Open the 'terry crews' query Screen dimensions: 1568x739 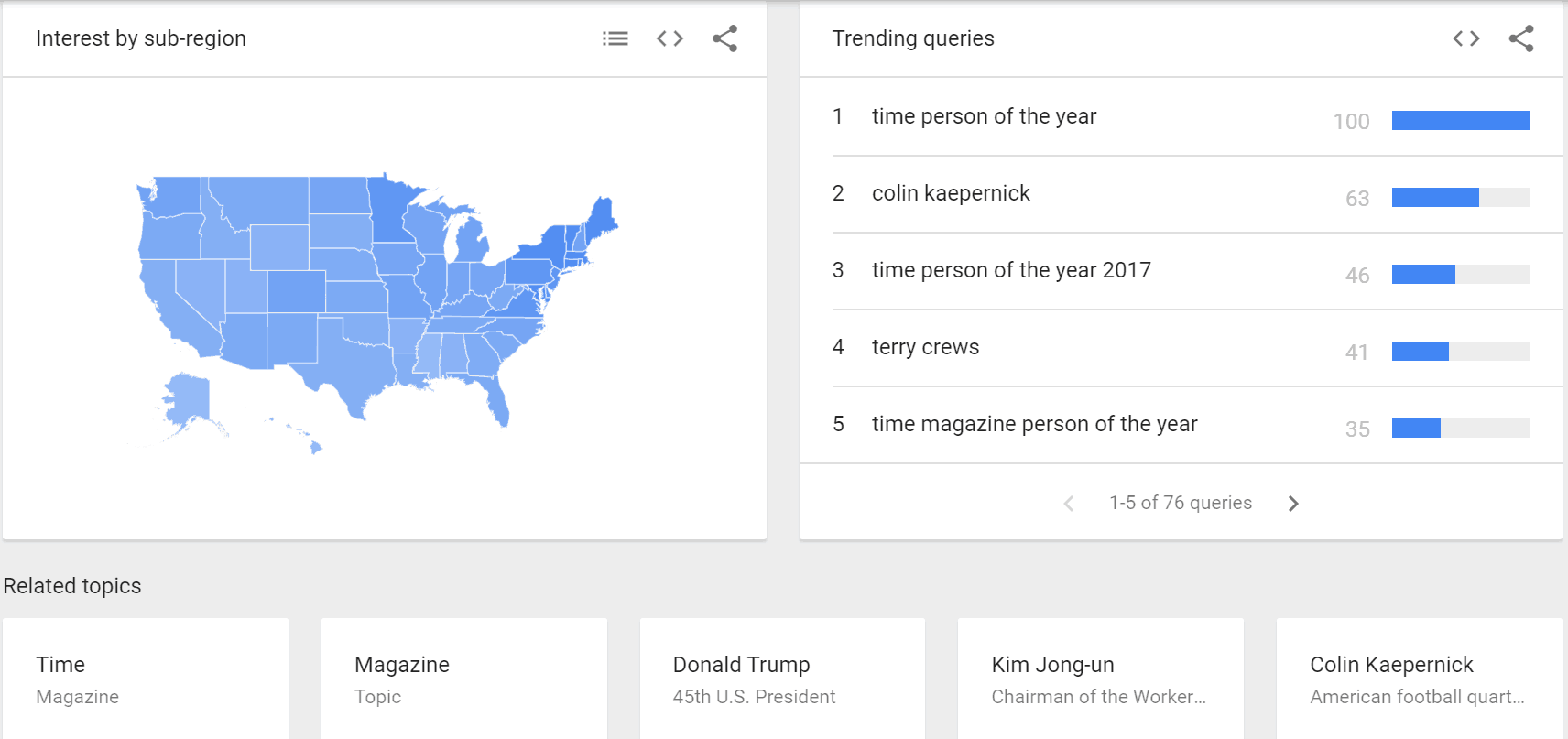point(1181,348)
